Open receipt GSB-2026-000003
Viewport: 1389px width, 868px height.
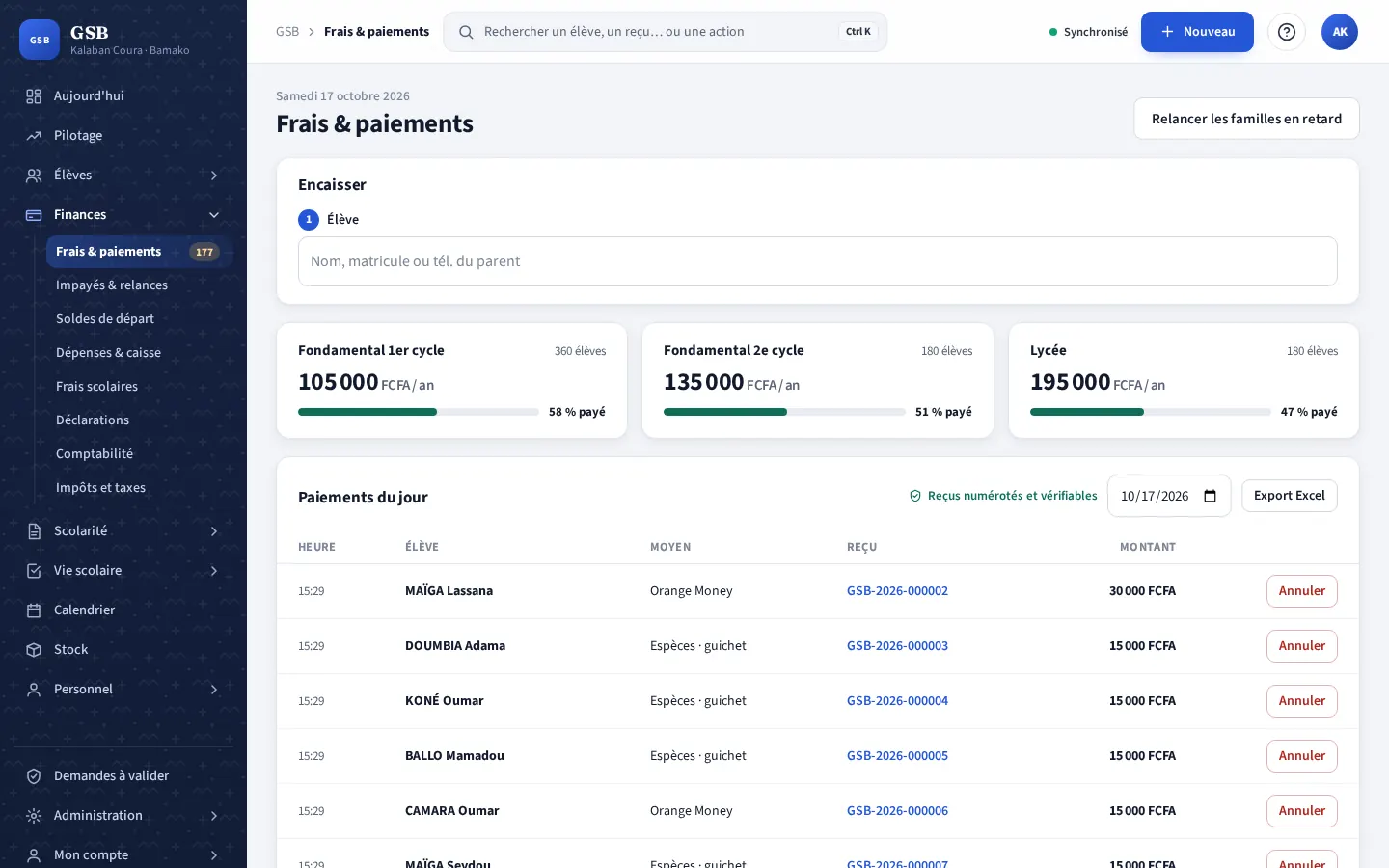897,646
